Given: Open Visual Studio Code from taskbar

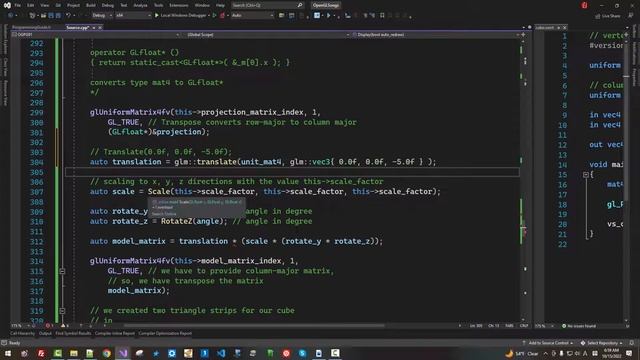Looking at the screenshot, I should (221, 353).
